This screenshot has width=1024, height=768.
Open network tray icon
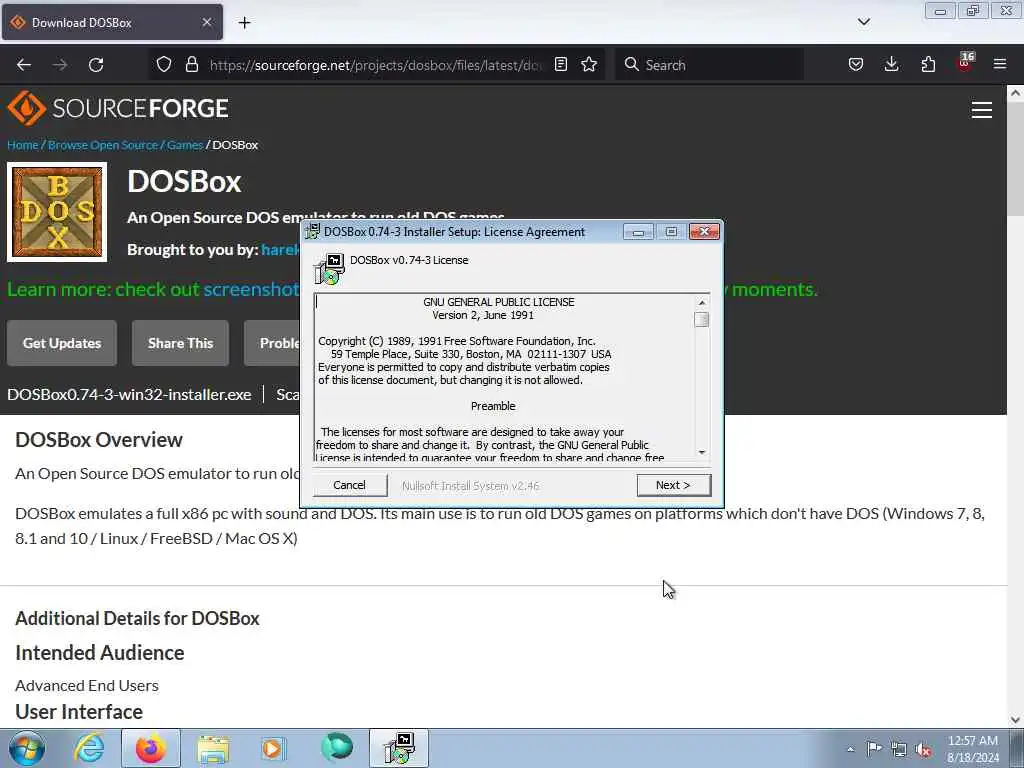899,749
